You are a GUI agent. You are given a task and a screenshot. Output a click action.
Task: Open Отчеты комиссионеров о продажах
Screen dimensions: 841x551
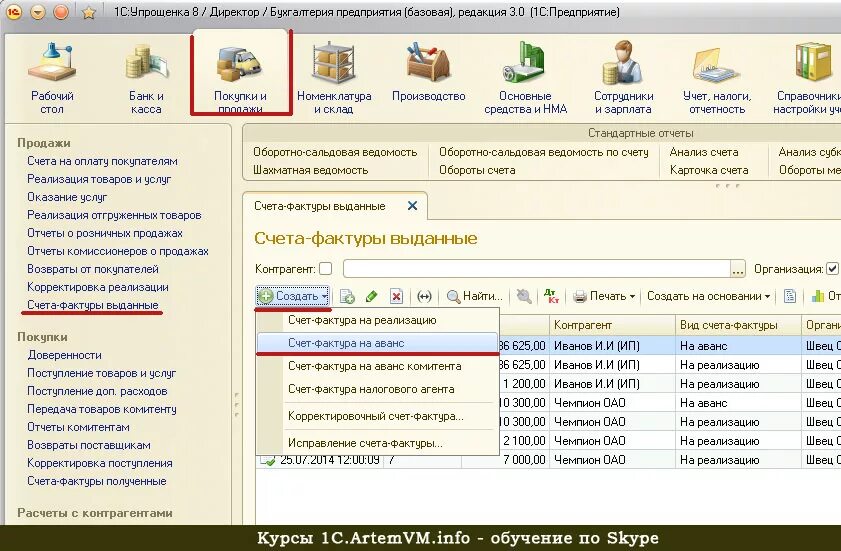coord(117,251)
